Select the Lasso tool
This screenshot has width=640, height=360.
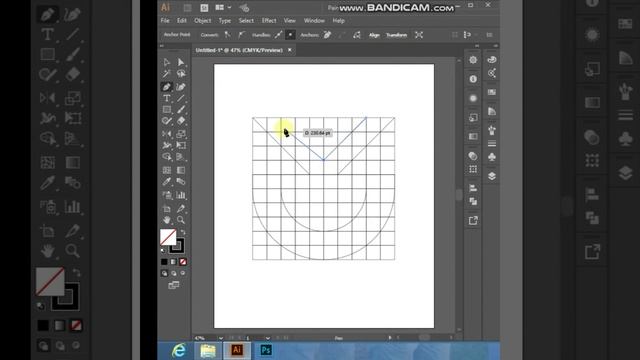[x=181, y=74]
